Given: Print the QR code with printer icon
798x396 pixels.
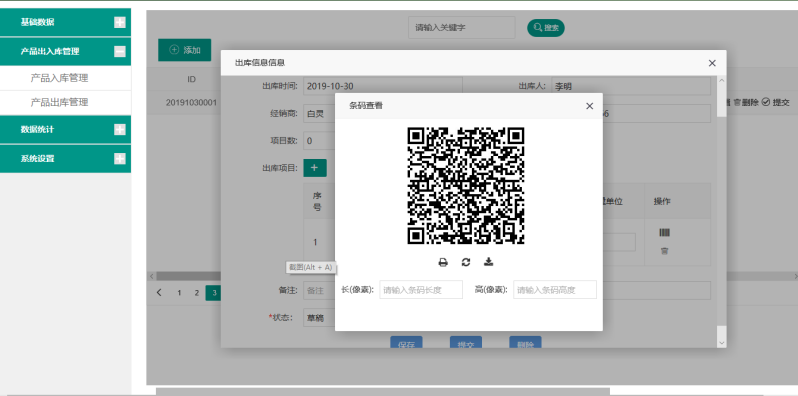Looking at the screenshot, I should pos(443,262).
